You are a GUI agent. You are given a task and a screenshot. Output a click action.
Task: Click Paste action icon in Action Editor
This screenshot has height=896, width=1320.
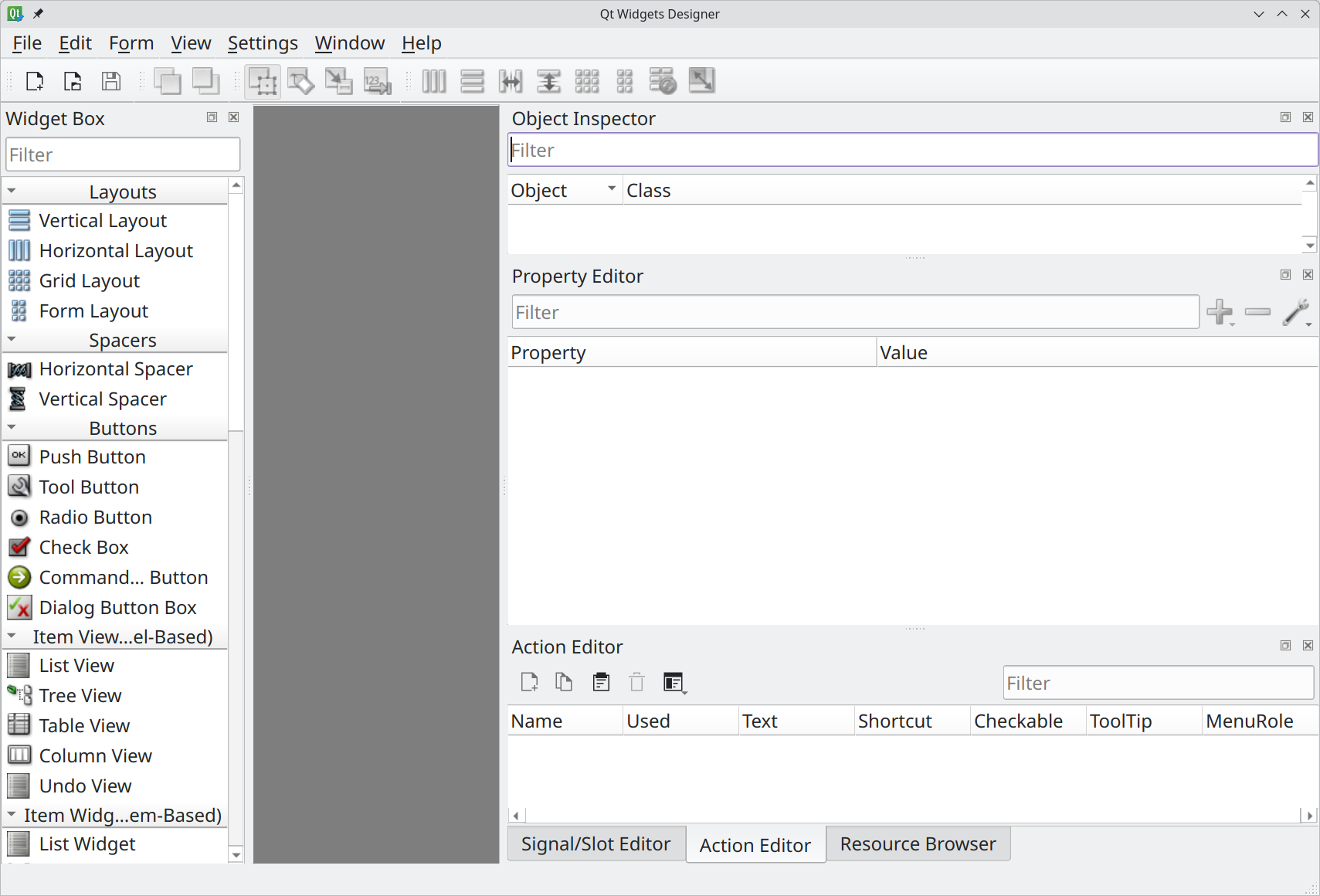601,682
